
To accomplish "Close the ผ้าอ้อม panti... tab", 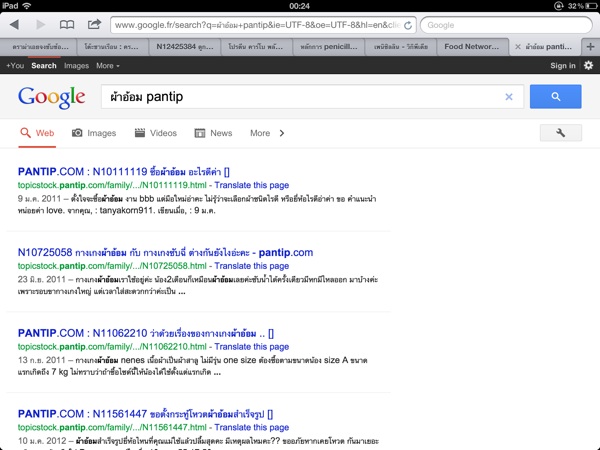I will point(518,47).
